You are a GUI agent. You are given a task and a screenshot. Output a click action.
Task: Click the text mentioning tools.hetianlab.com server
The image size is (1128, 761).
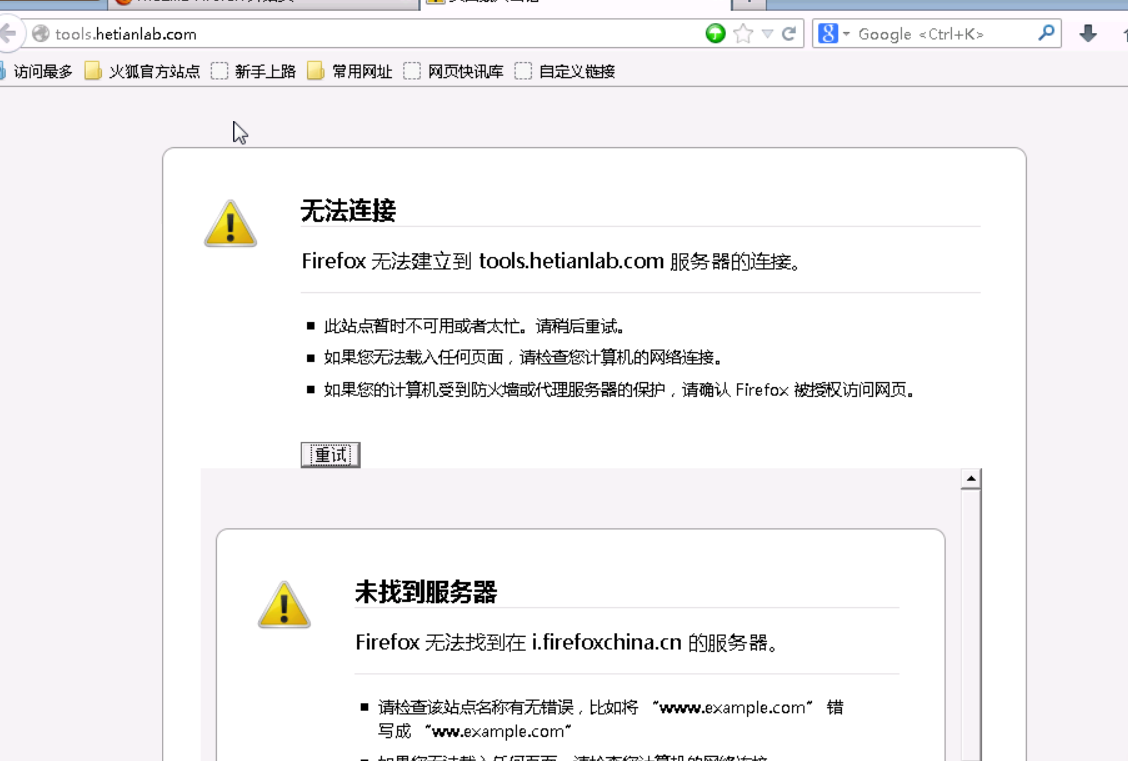(551, 261)
